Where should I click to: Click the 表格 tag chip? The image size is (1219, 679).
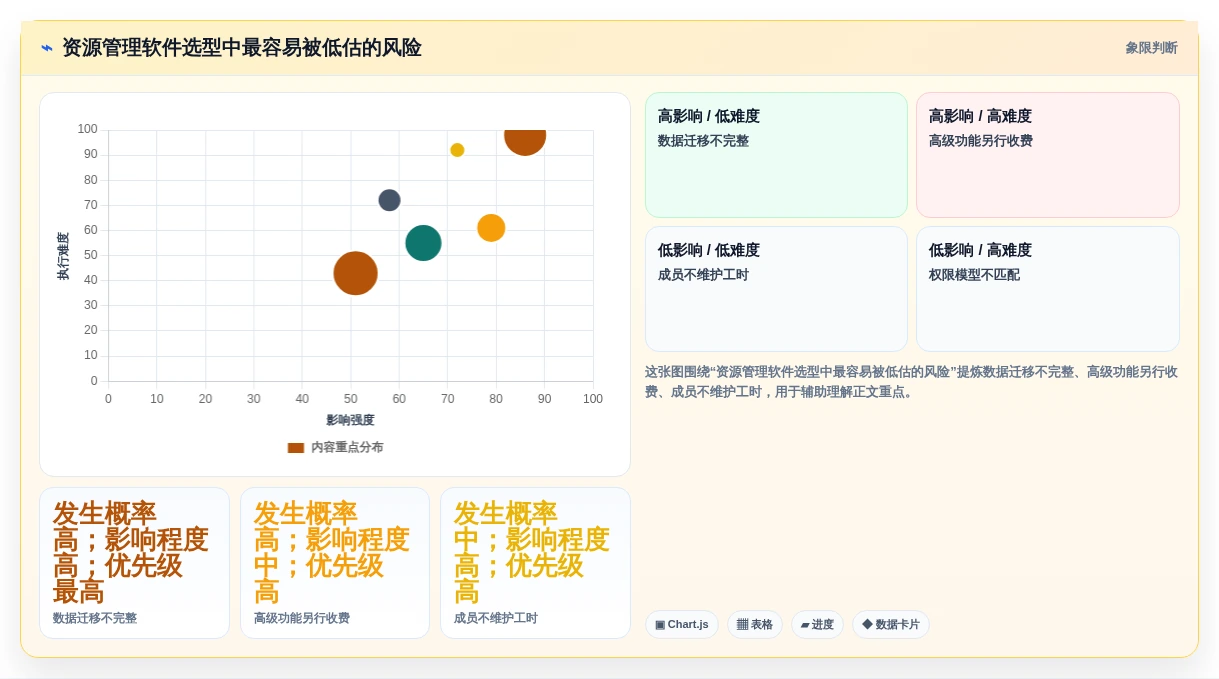755,624
